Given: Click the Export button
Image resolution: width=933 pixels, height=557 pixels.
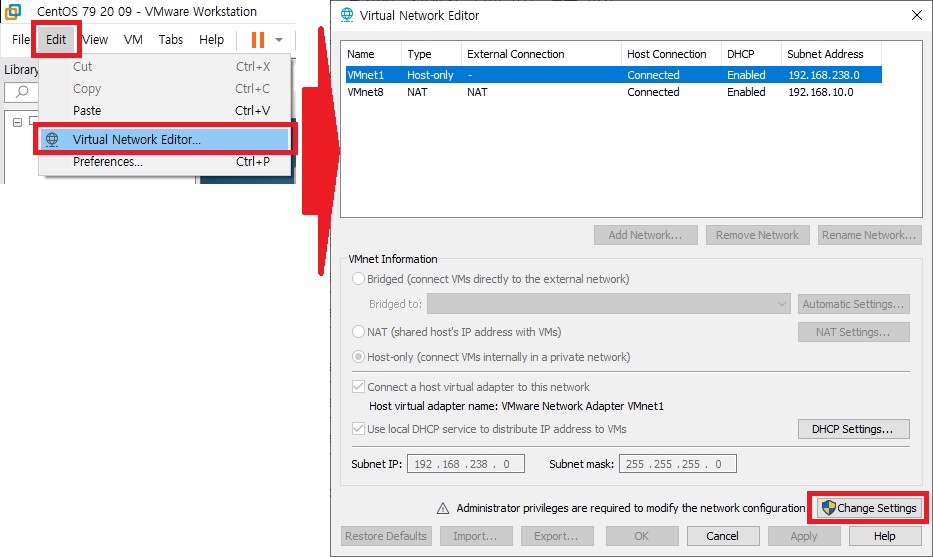Looking at the screenshot, I should point(557,536).
